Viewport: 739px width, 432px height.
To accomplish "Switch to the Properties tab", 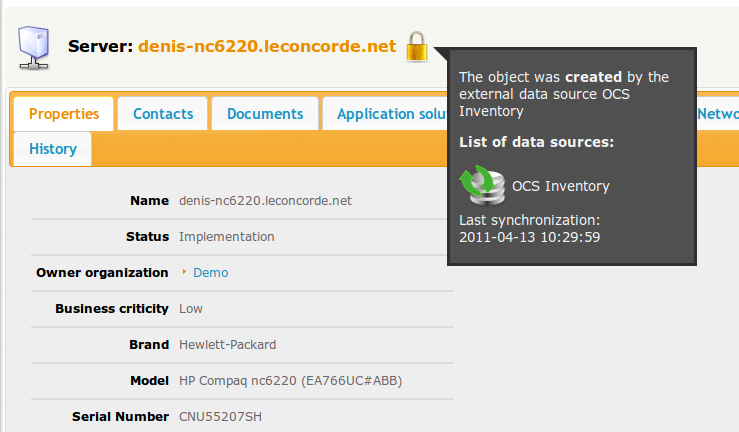I will [64, 114].
